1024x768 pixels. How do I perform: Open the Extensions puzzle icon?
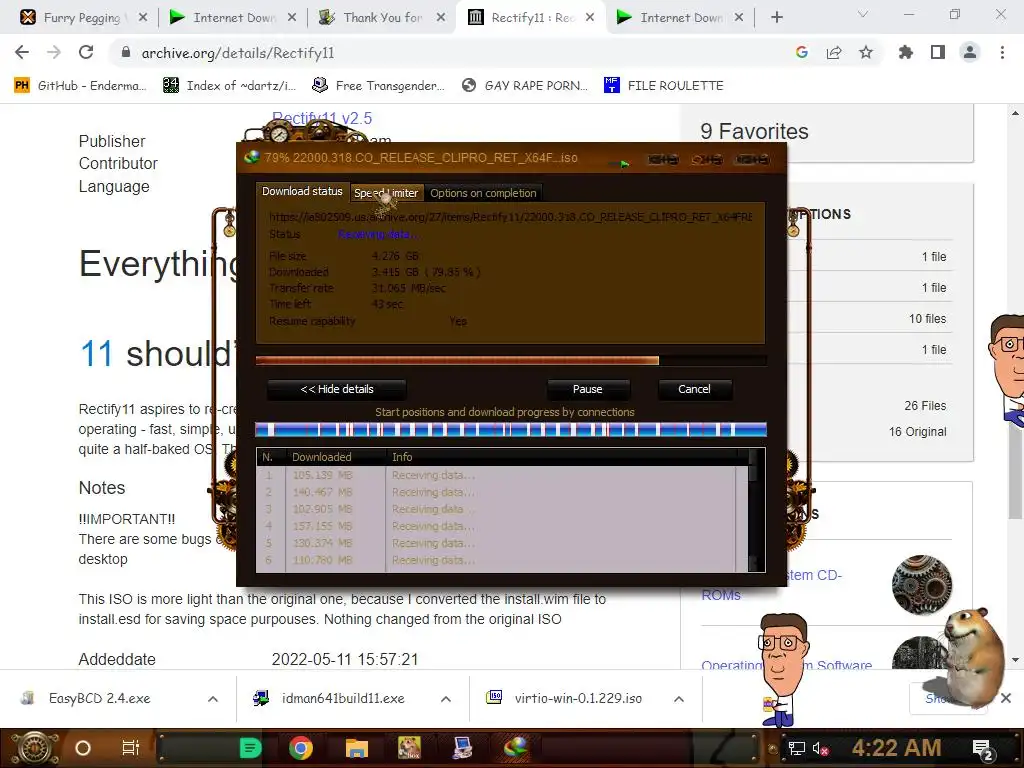(906, 52)
